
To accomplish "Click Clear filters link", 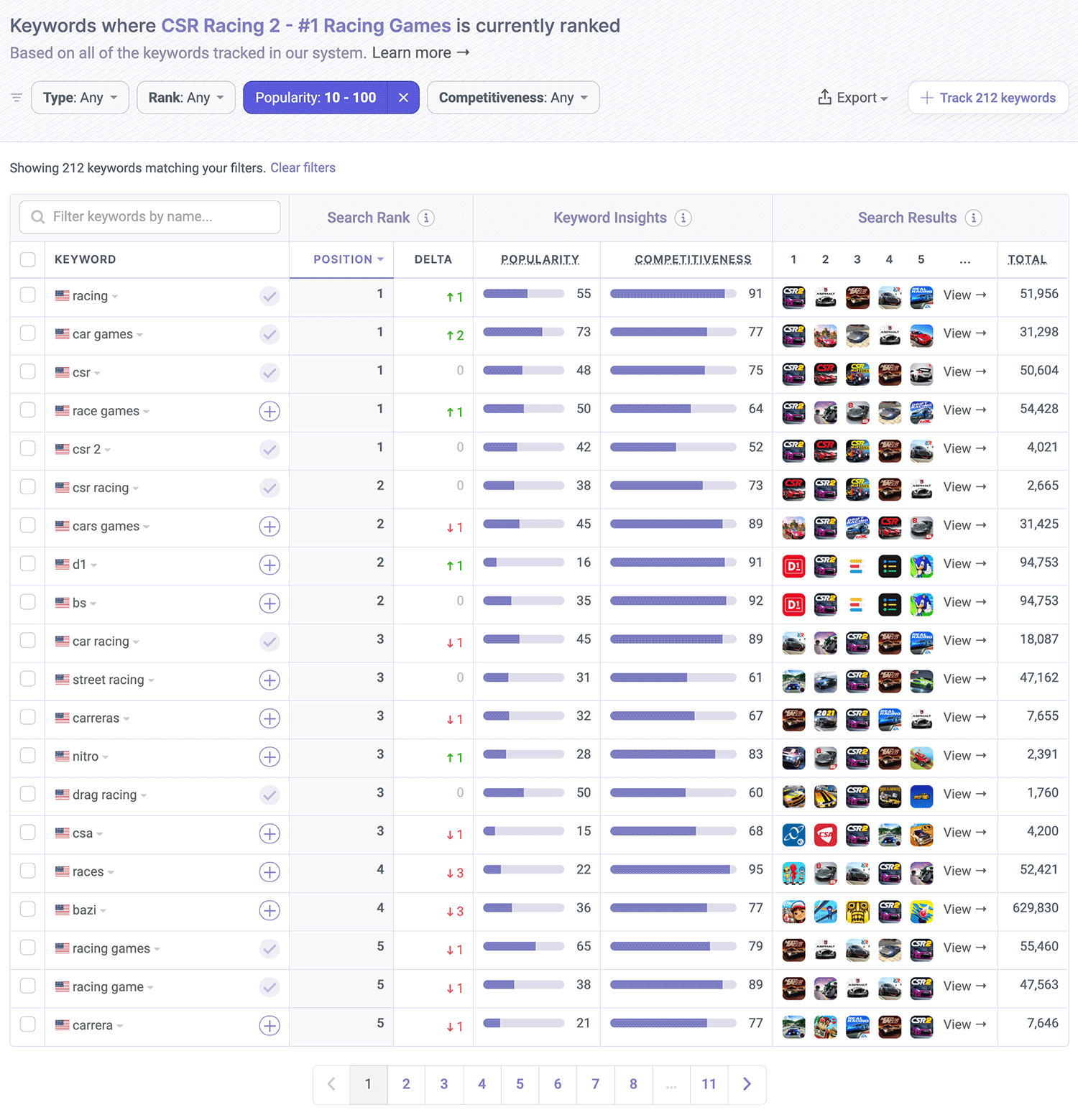I will [303, 168].
